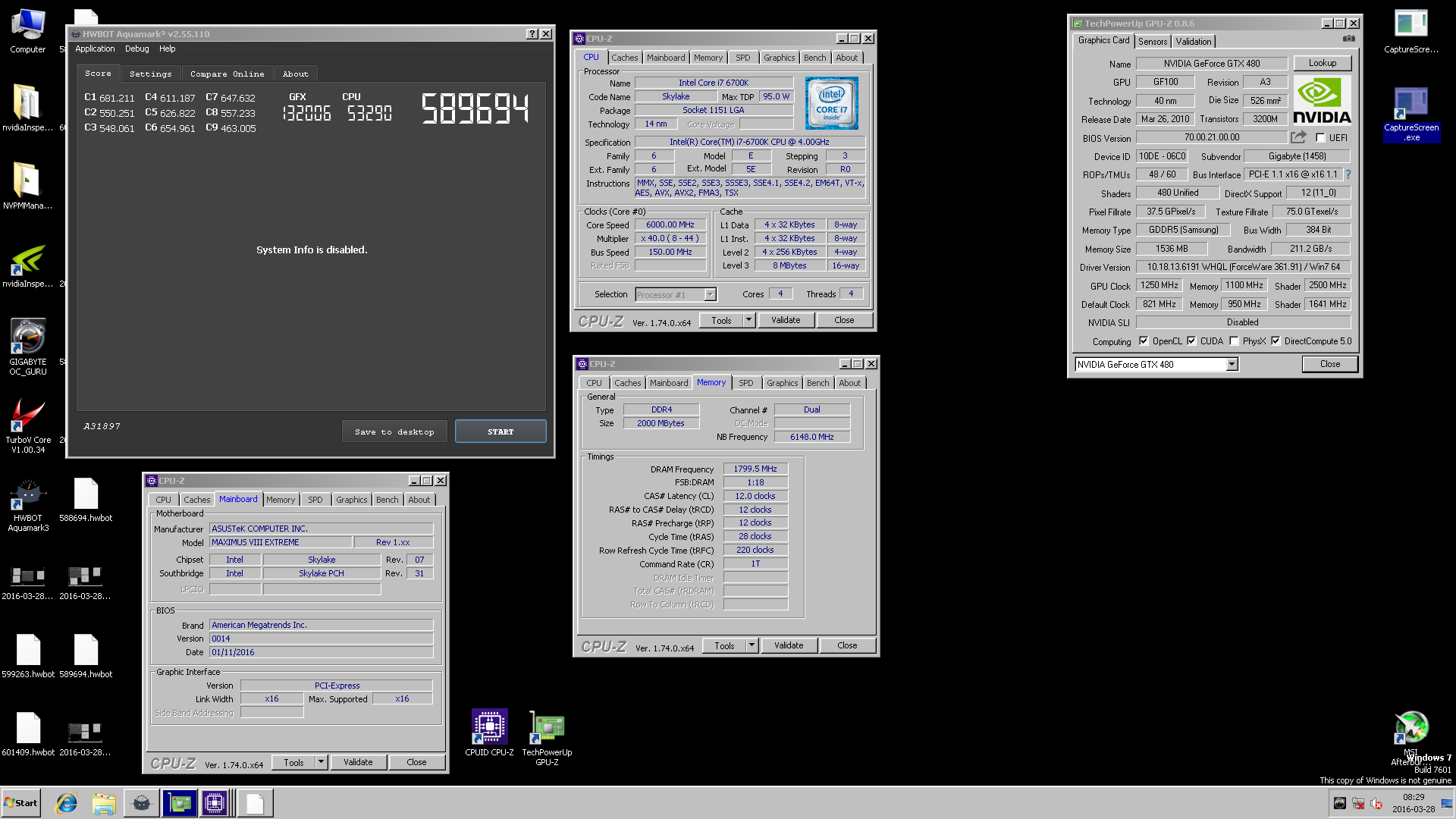
Task: Expand Tools dropdown arrow in CPU-Z Memory window
Action: coord(752,645)
